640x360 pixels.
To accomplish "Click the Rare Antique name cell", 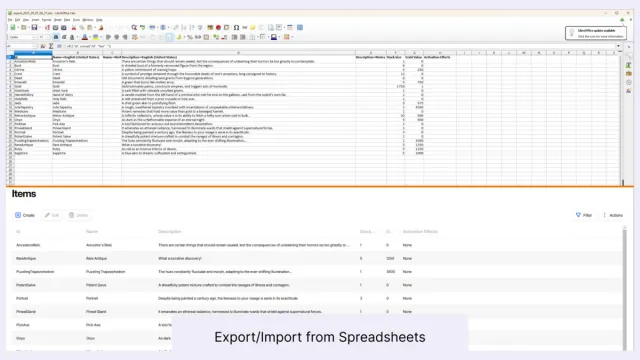I will [x=96, y=258].
